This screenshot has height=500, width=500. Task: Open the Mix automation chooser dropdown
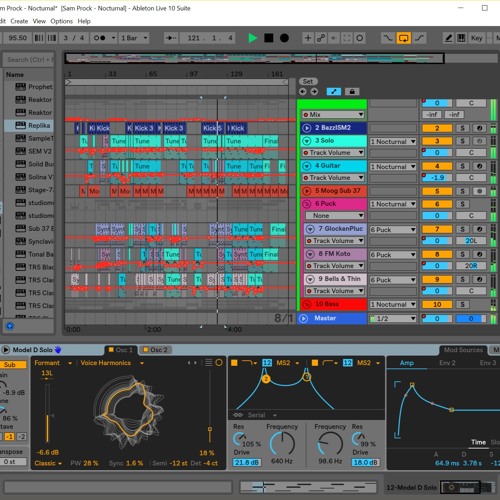coord(333,115)
